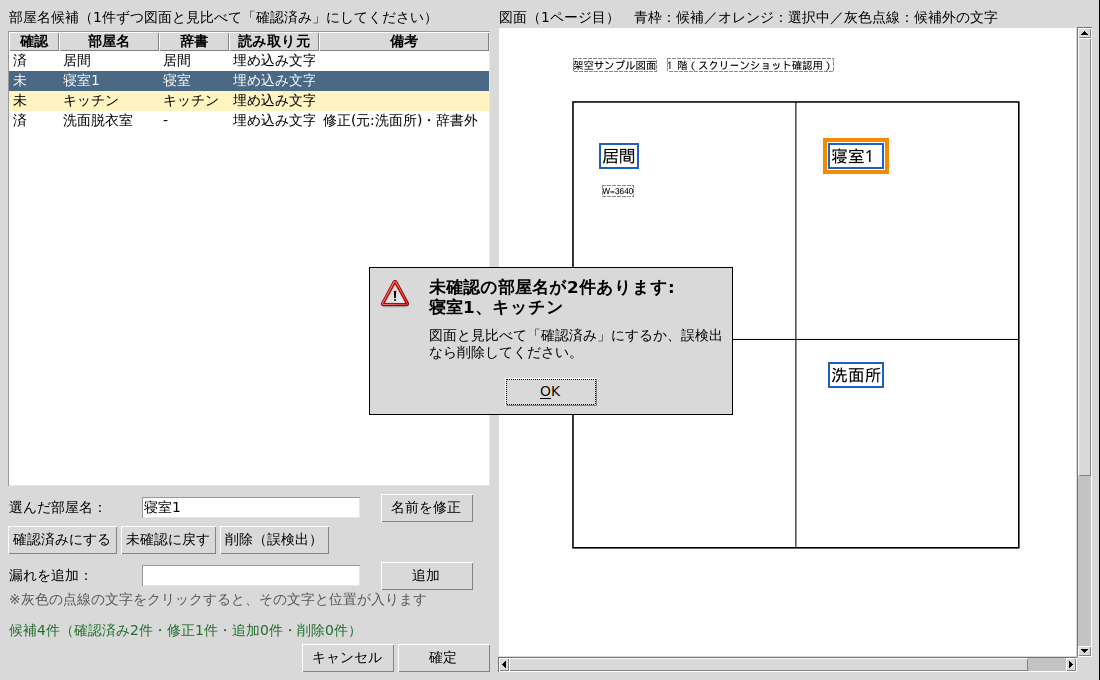
Task: Click the 辞書 column header
Action: 194,41
